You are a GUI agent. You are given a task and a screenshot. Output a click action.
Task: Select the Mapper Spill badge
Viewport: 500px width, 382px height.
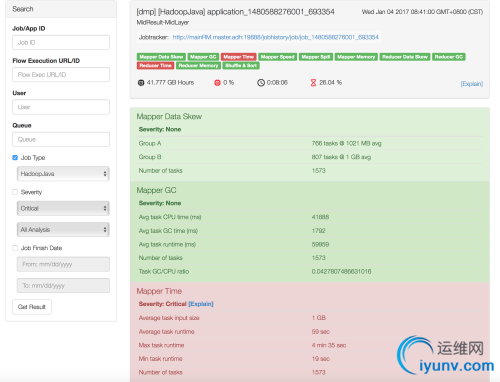click(316, 57)
